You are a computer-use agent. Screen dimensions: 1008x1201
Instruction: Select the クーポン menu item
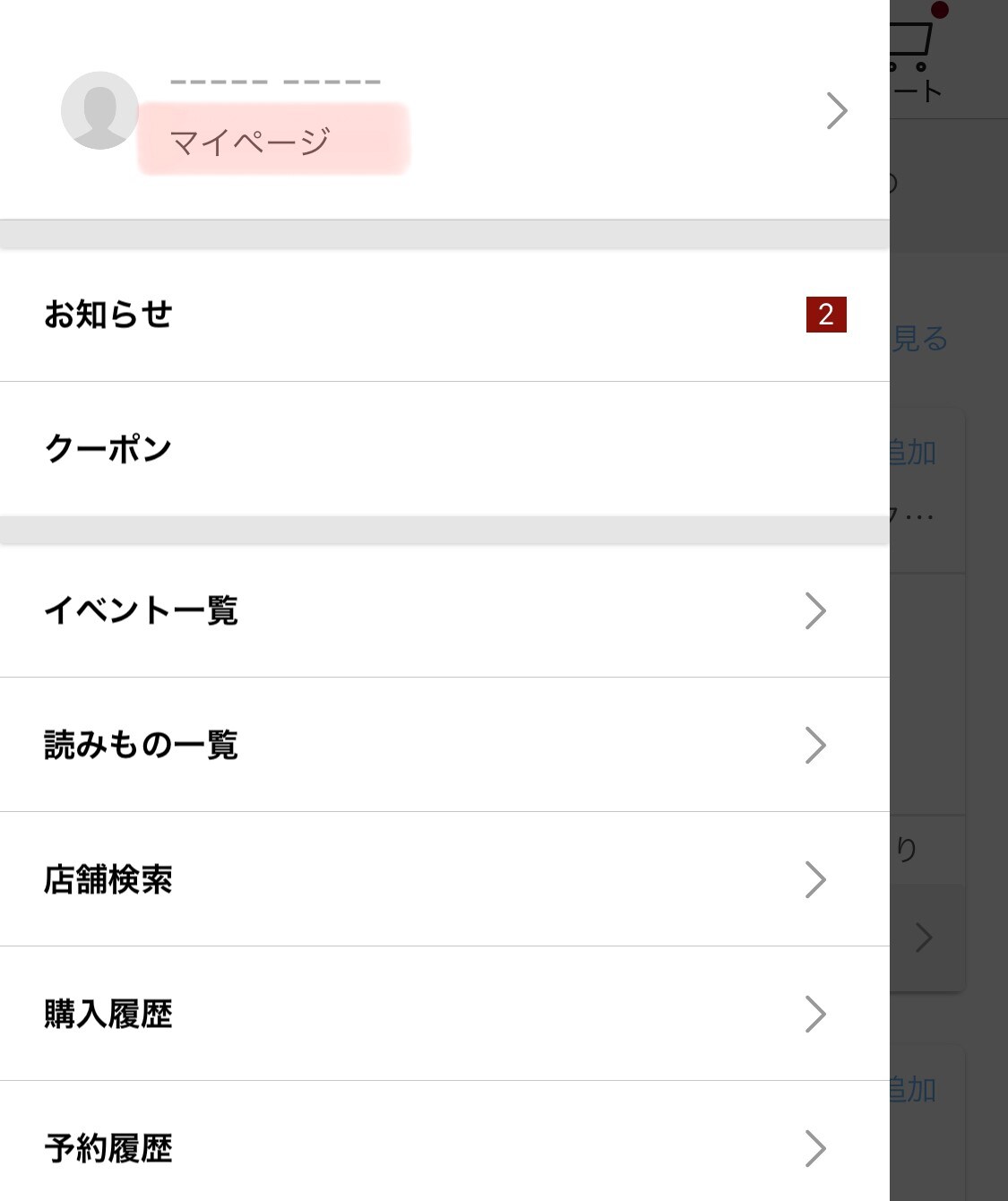pyautogui.click(x=108, y=448)
